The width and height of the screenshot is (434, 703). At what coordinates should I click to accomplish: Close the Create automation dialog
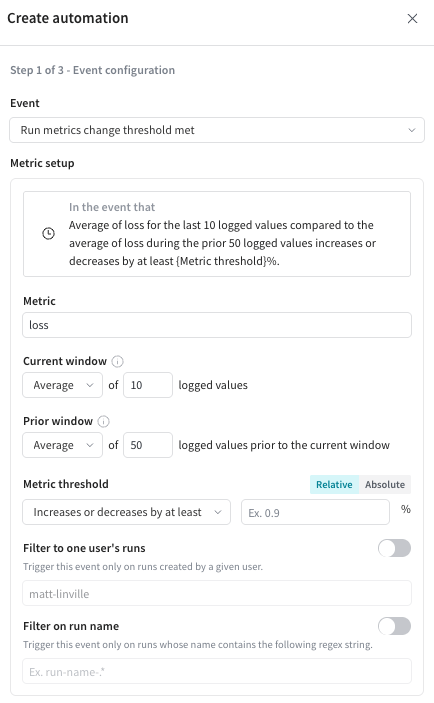coord(412,18)
